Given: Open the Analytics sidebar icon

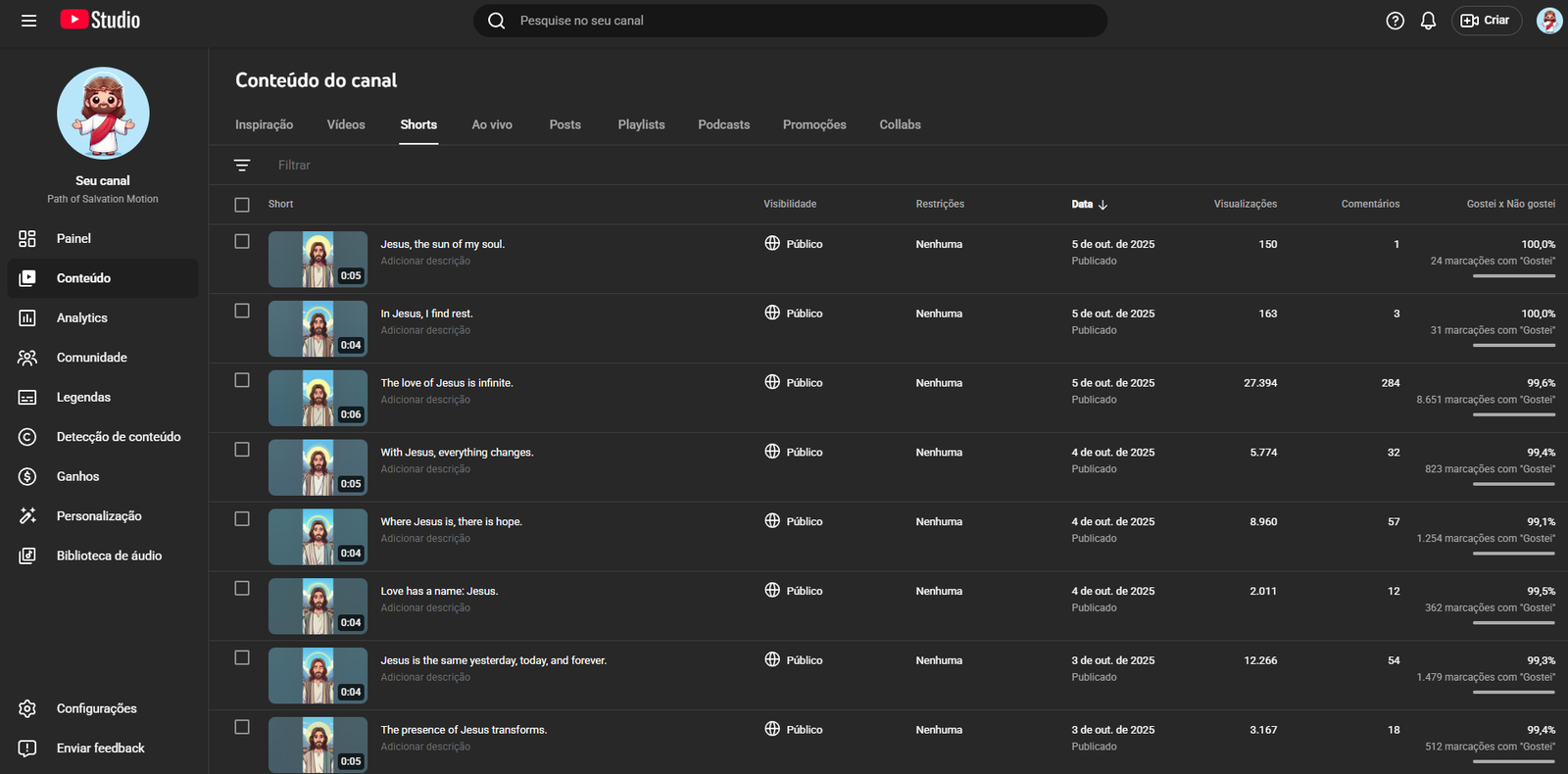Looking at the screenshot, I should (x=27, y=318).
